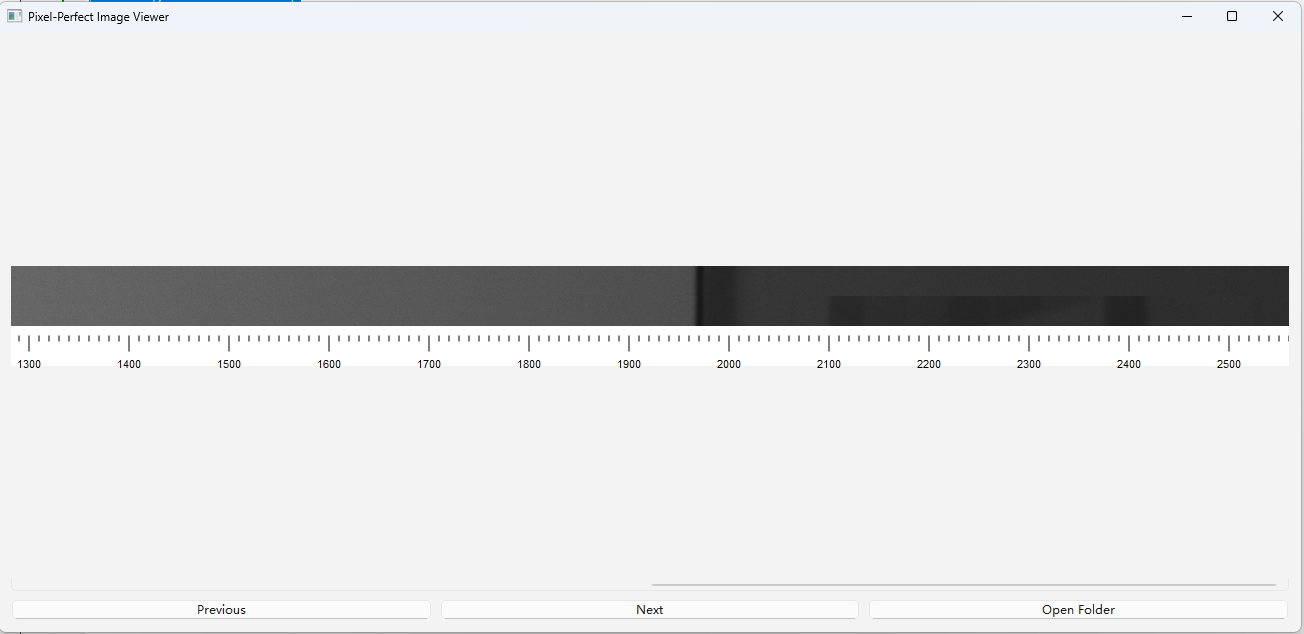Click the 1900 ruler label
This screenshot has height=634, width=1304.
click(629, 364)
